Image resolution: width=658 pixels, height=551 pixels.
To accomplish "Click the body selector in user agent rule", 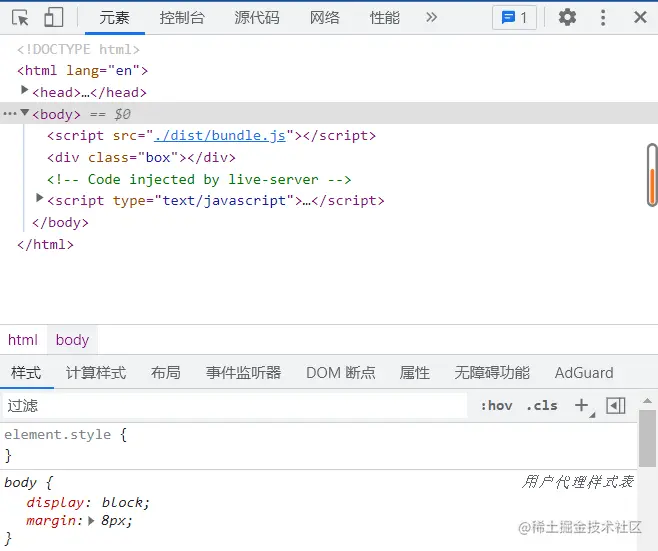I will pos(21,483).
